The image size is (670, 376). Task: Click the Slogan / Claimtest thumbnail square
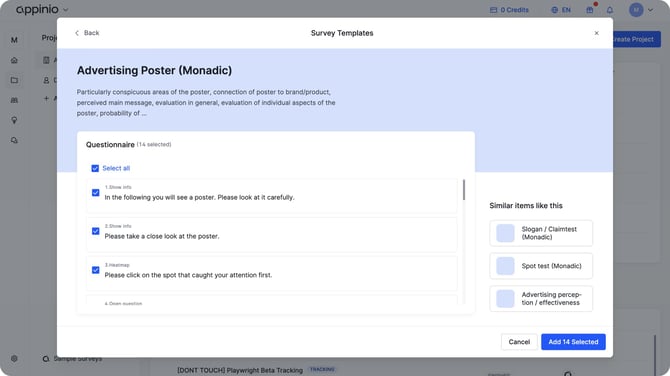(505, 233)
